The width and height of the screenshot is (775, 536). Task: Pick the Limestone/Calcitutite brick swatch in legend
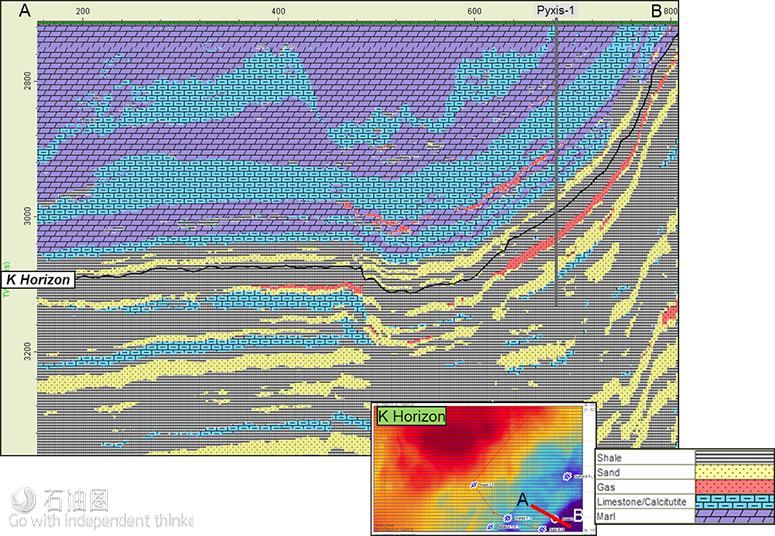pyautogui.click(x=734, y=502)
